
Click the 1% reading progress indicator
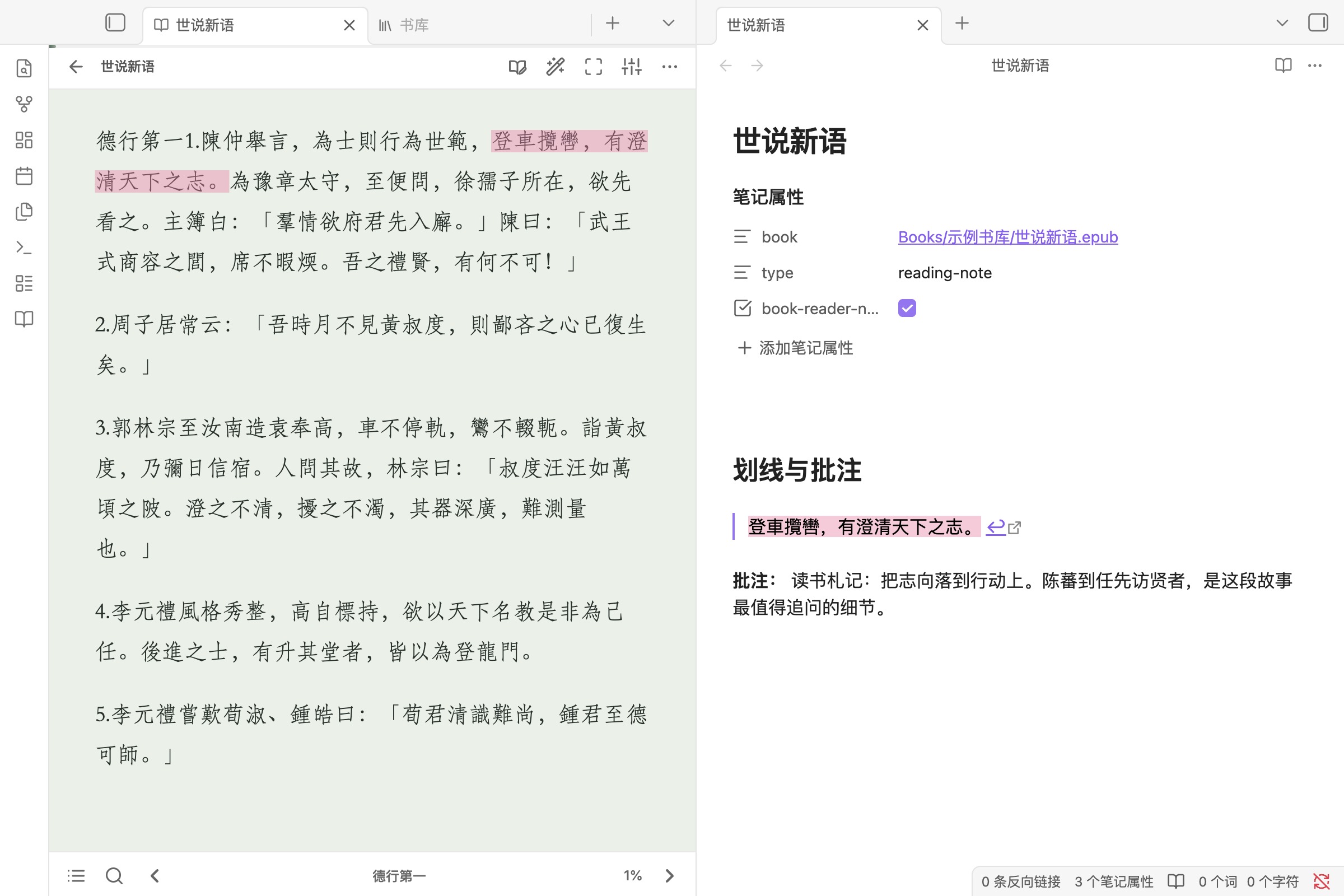pyautogui.click(x=633, y=875)
